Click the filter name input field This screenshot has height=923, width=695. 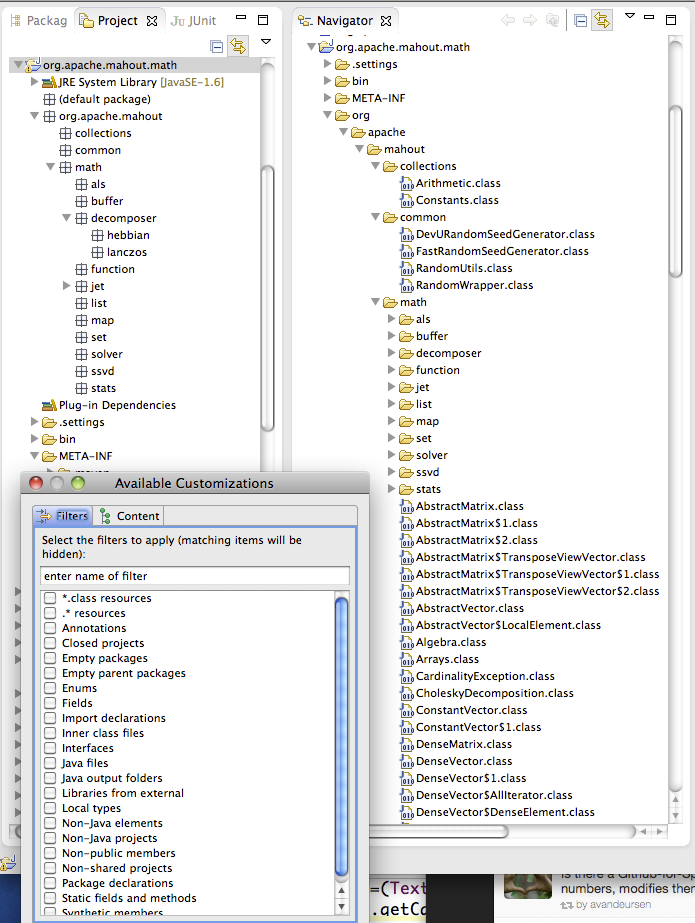click(x=195, y=576)
